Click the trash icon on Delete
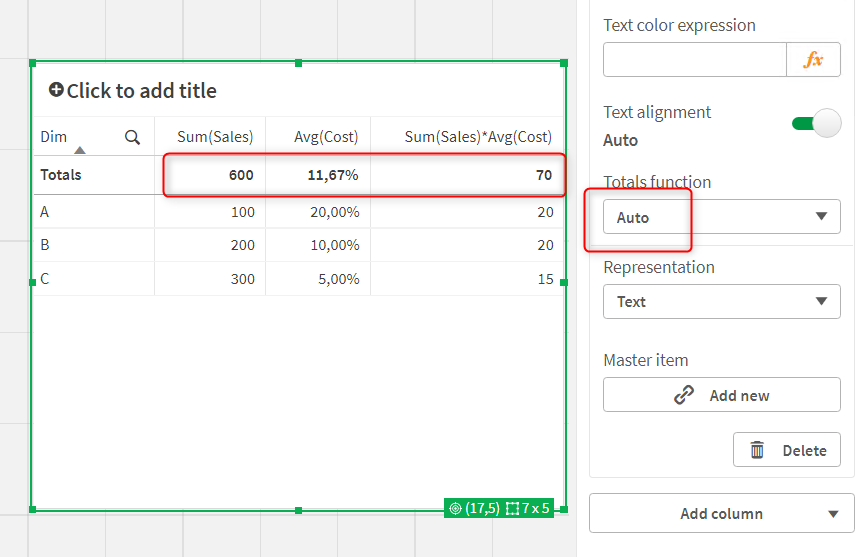This screenshot has height=557, width=858. coord(757,450)
